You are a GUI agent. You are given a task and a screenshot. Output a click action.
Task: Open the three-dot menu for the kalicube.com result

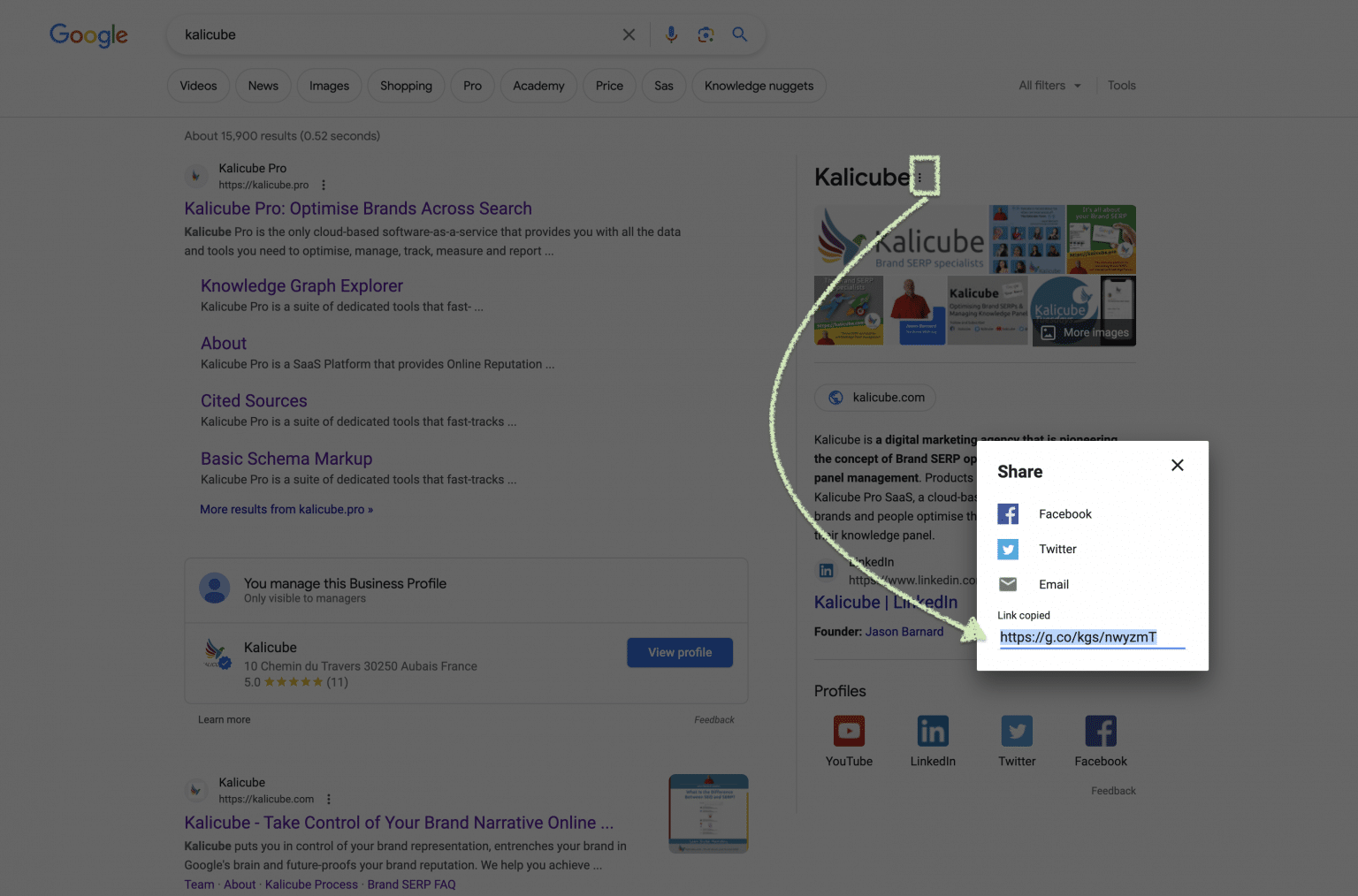pos(328,799)
